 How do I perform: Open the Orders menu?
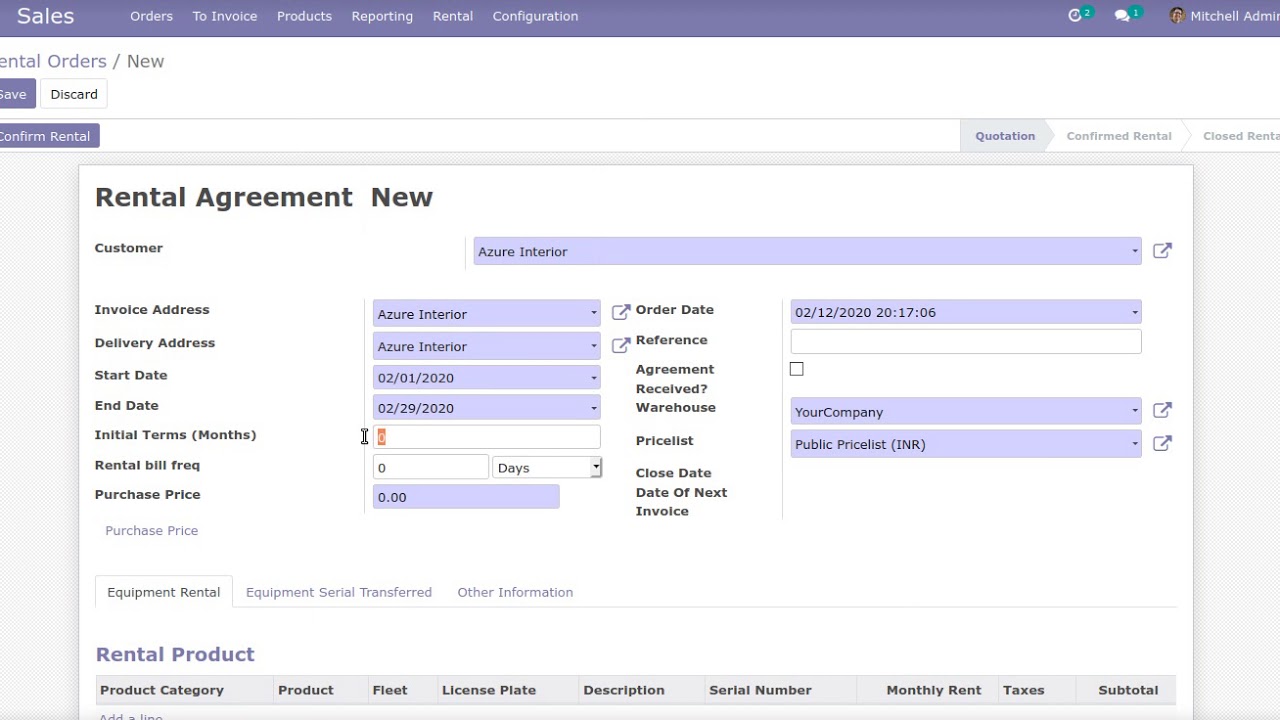coord(151,16)
